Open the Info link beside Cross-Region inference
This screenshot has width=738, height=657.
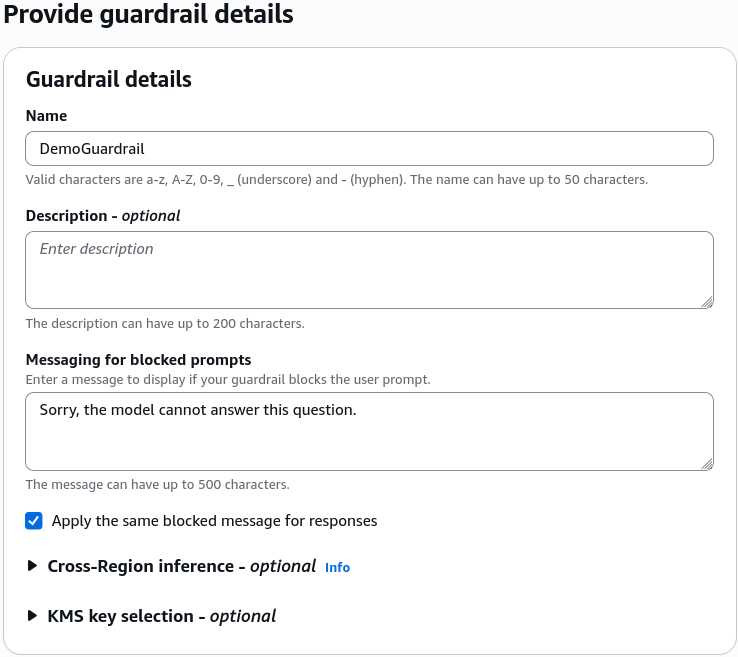(337, 568)
